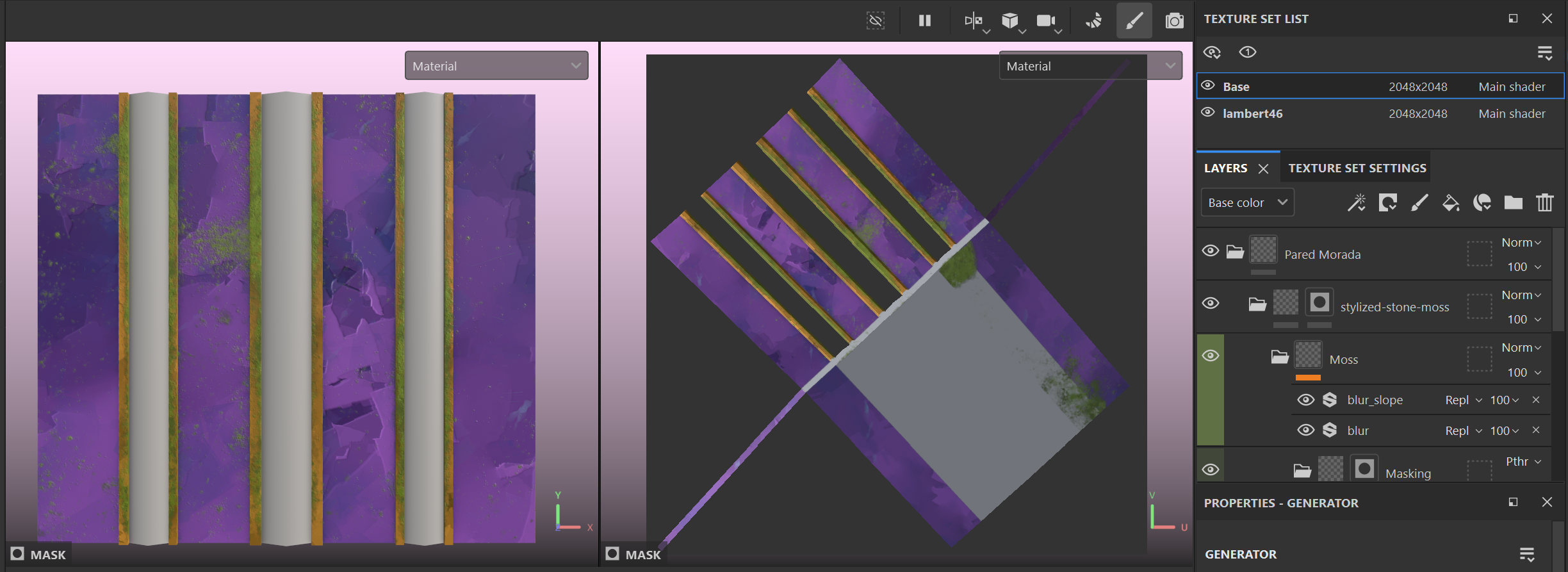This screenshot has width=1568, height=572.
Task: Hide the stylized-stone-moss folder
Action: click(x=1210, y=303)
